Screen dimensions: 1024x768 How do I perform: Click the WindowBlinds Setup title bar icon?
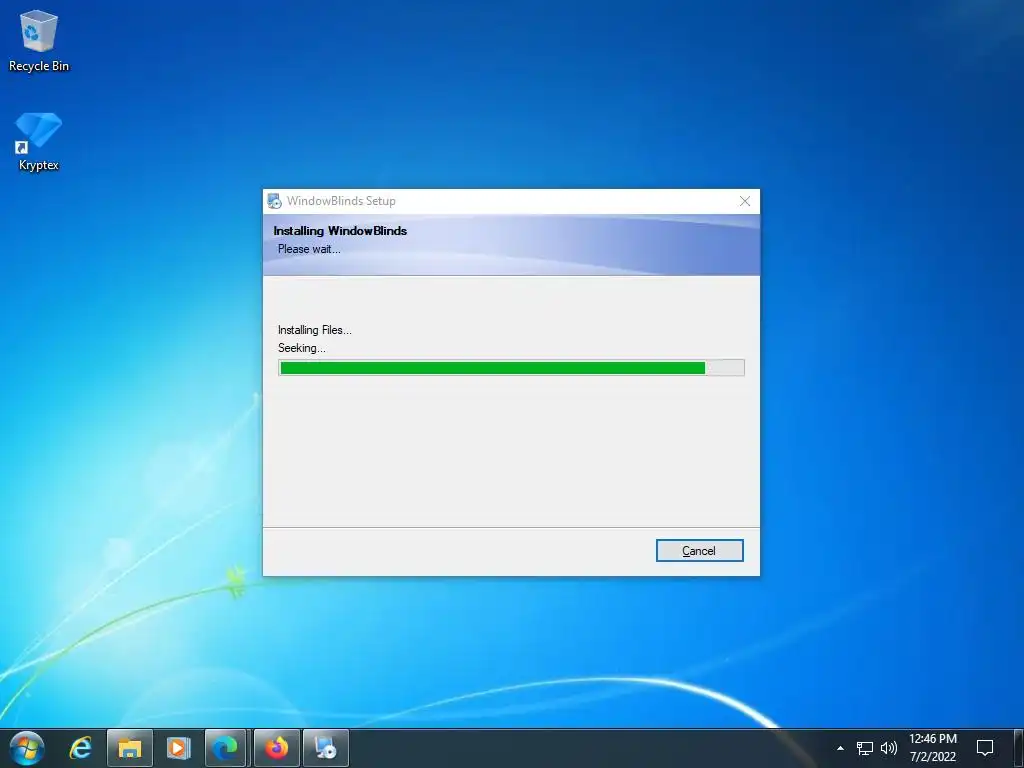coord(274,201)
